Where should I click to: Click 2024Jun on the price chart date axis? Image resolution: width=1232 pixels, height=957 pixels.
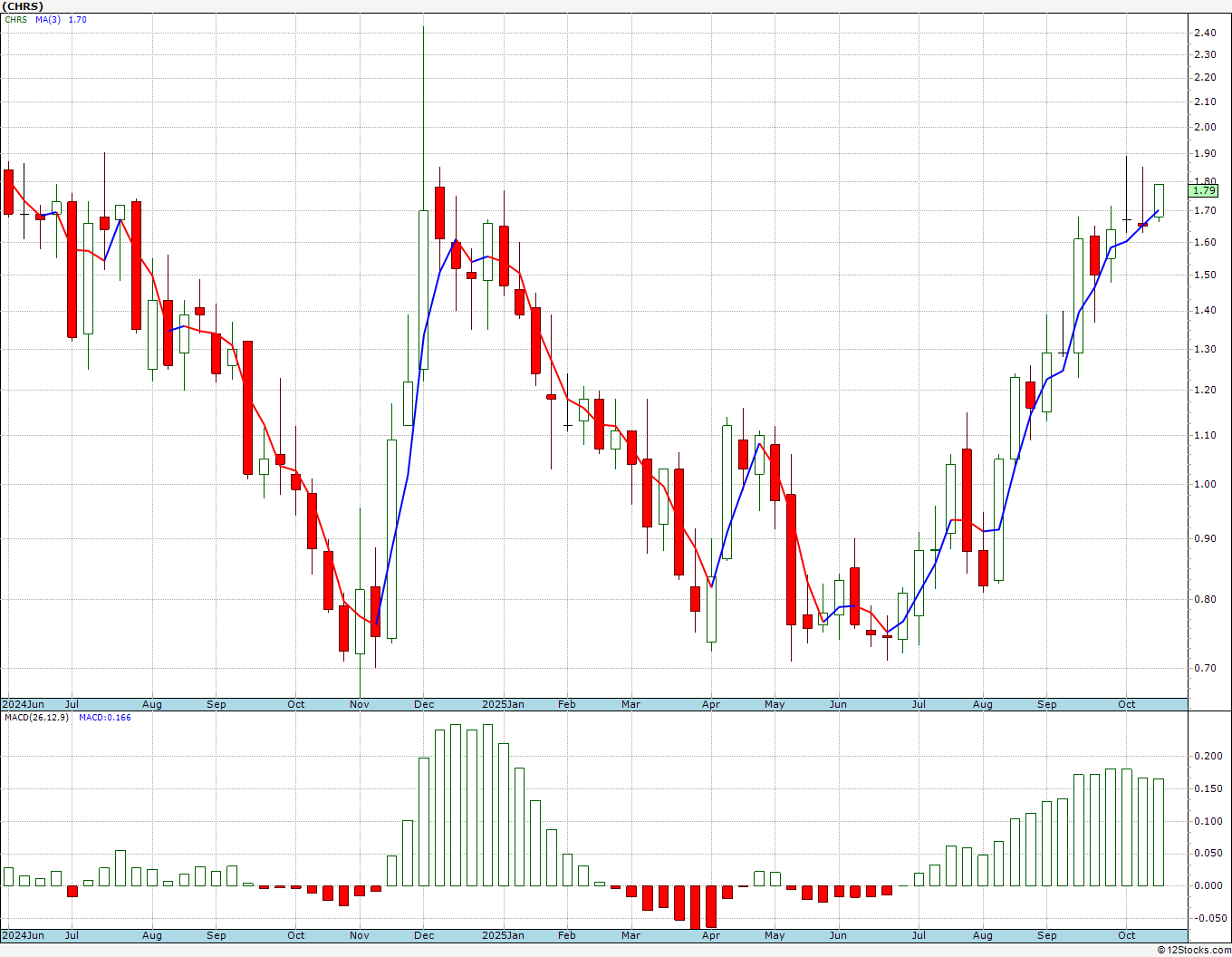23,704
